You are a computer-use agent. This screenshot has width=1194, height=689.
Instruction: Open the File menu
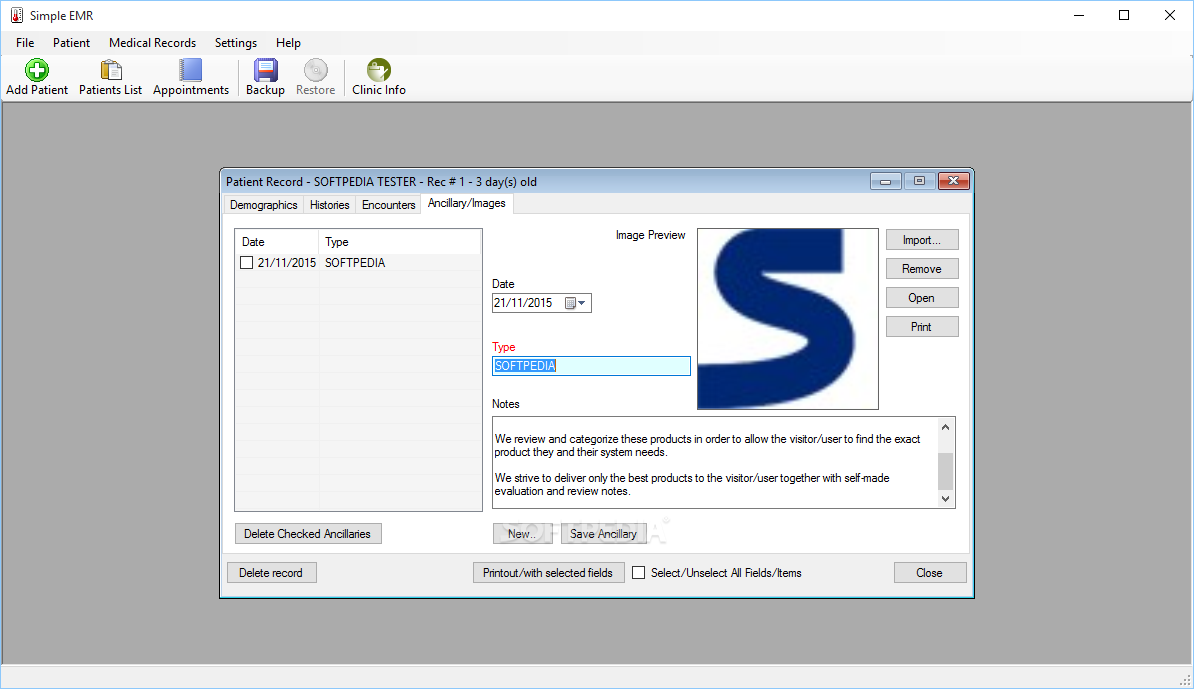tap(25, 43)
